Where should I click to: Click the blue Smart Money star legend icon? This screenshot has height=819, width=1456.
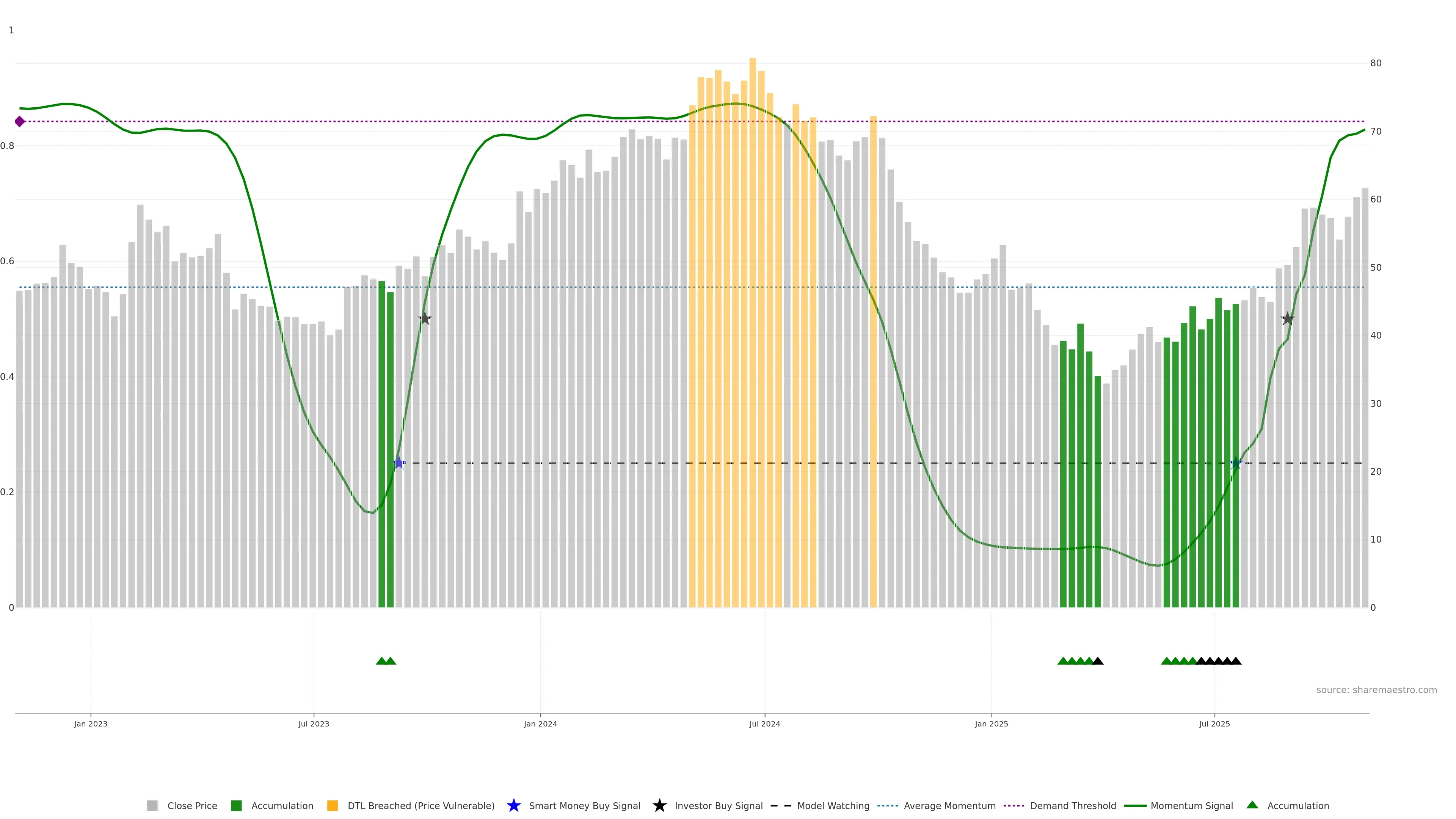513,805
